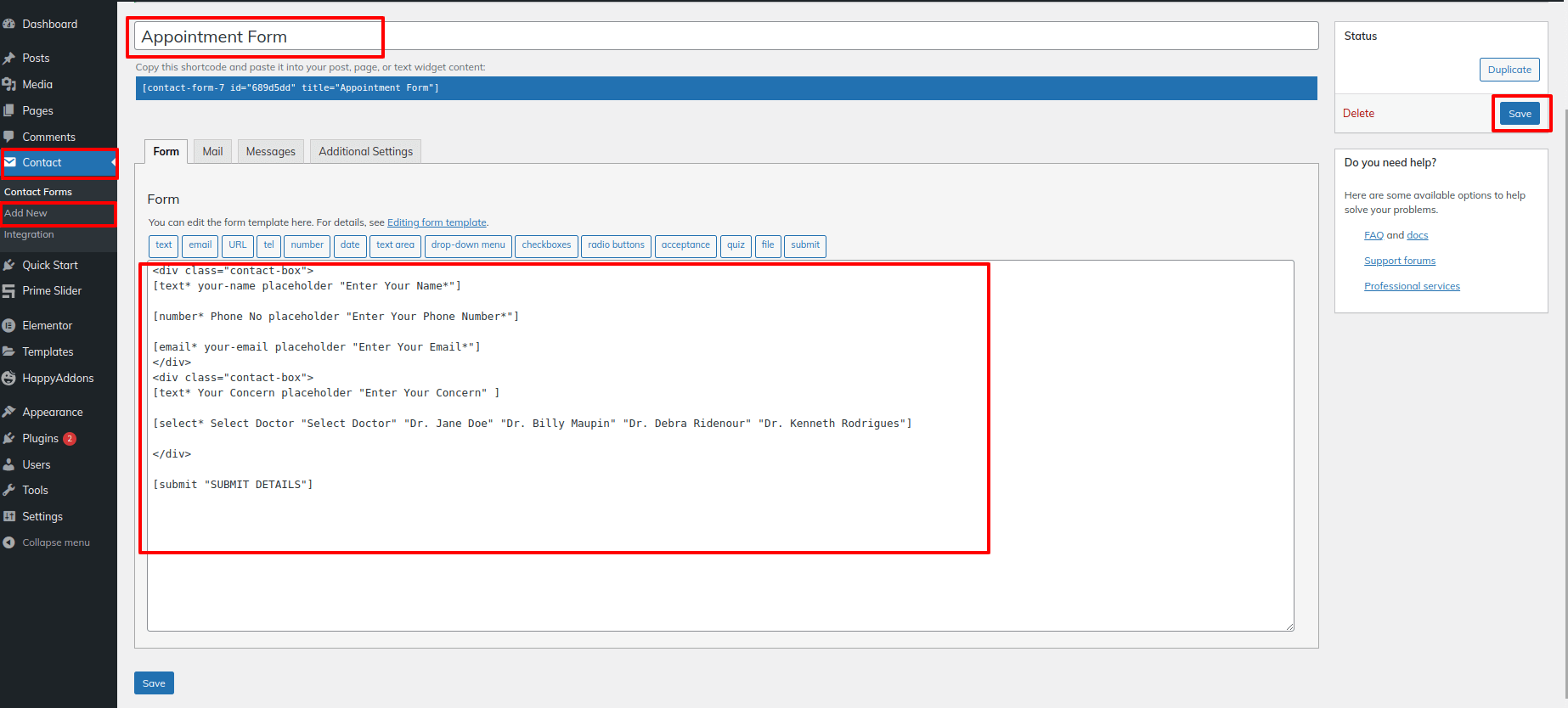Open Appearance via its paintbrush icon
This screenshot has width=1568, height=708.
point(9,413)
